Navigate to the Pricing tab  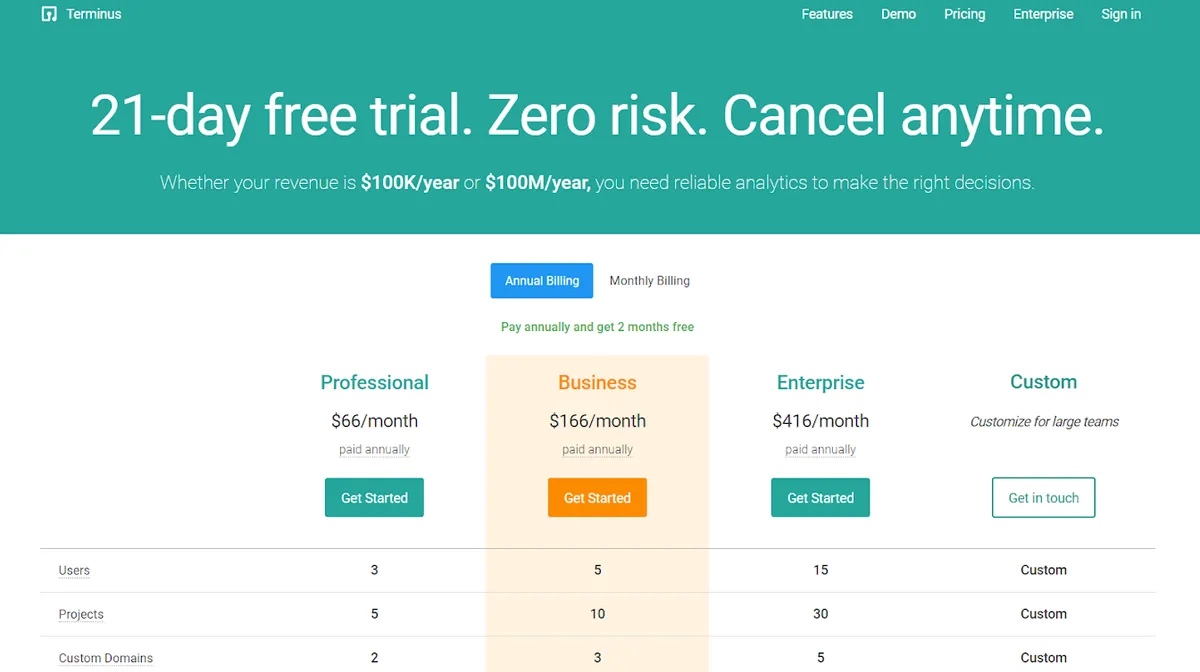(964, 14)
